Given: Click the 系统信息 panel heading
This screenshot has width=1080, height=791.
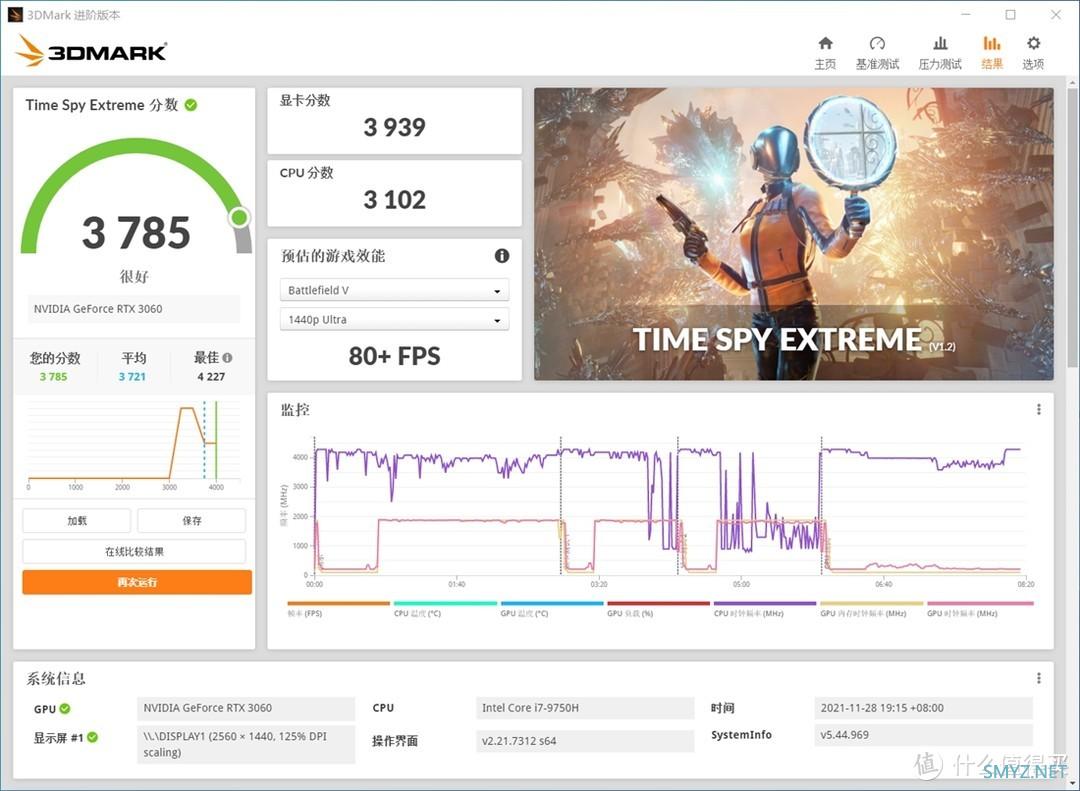Looking at the screenshot, I should 56,679.
